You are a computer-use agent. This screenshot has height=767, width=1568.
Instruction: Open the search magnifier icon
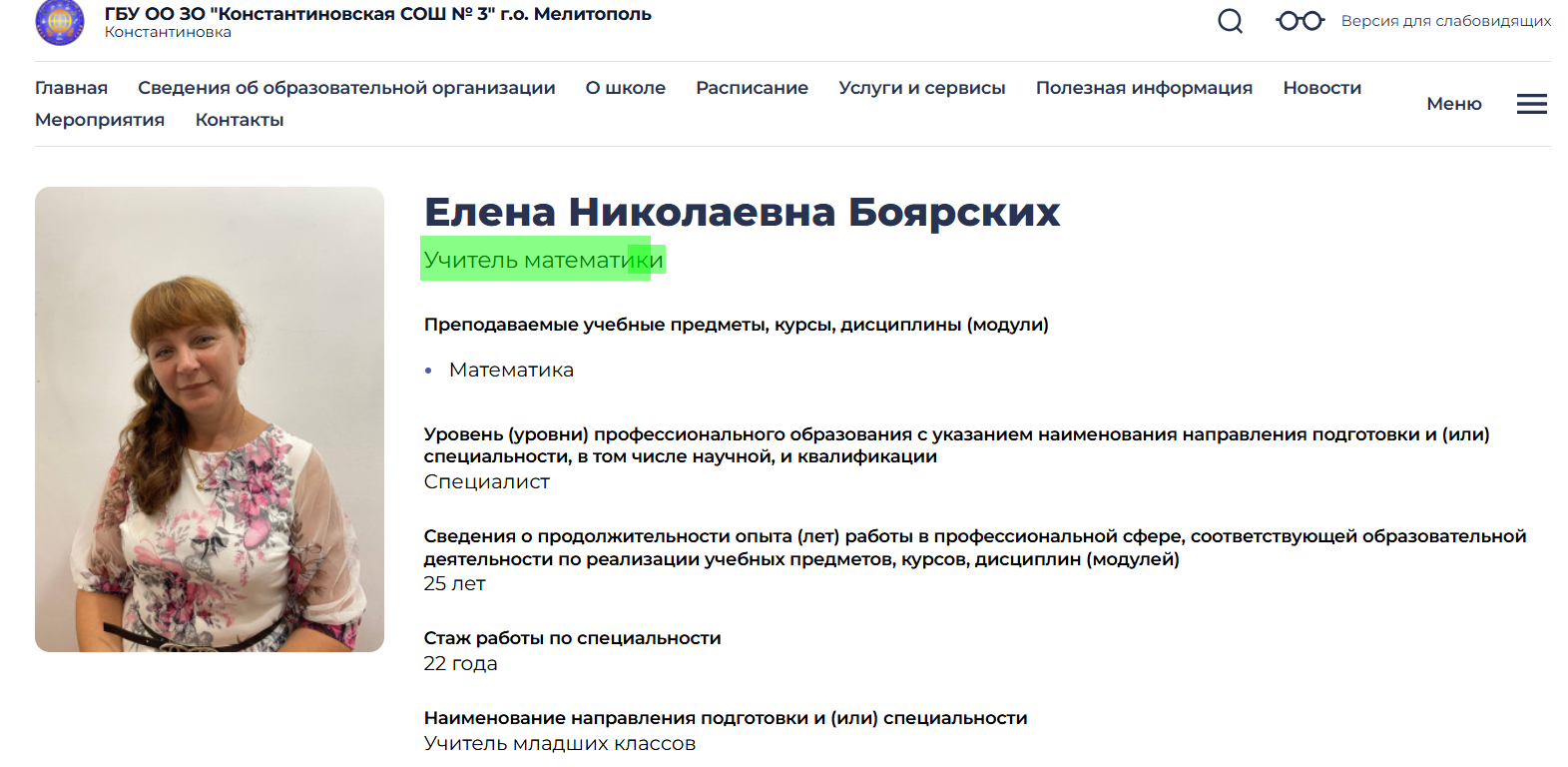coord(1231,21)
